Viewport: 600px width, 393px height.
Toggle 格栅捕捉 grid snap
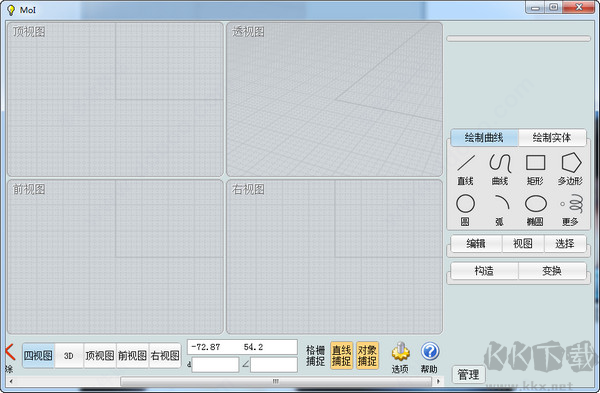[316, 355]
